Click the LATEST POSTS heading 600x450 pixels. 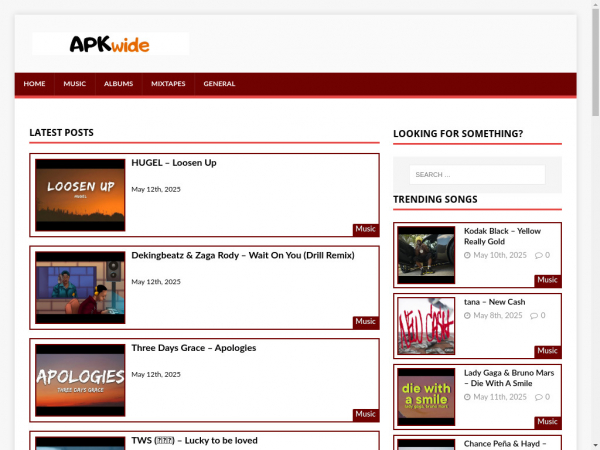click(x=62, y=133)
